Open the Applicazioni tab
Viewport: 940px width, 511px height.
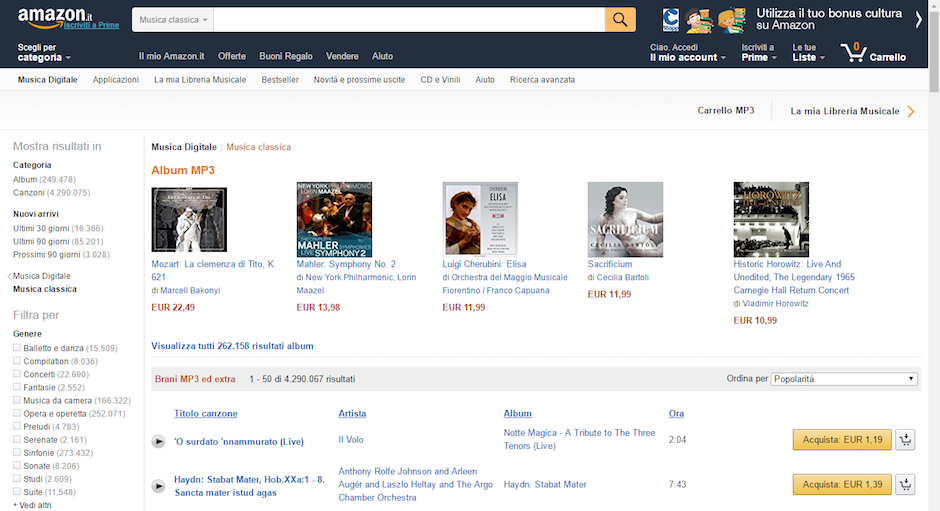[116, 80]
